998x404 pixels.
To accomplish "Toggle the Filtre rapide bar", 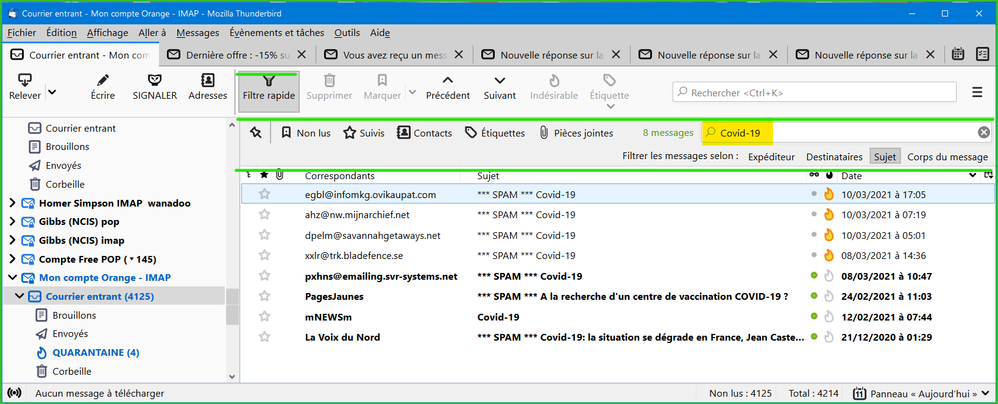I will tap(265, 87).
